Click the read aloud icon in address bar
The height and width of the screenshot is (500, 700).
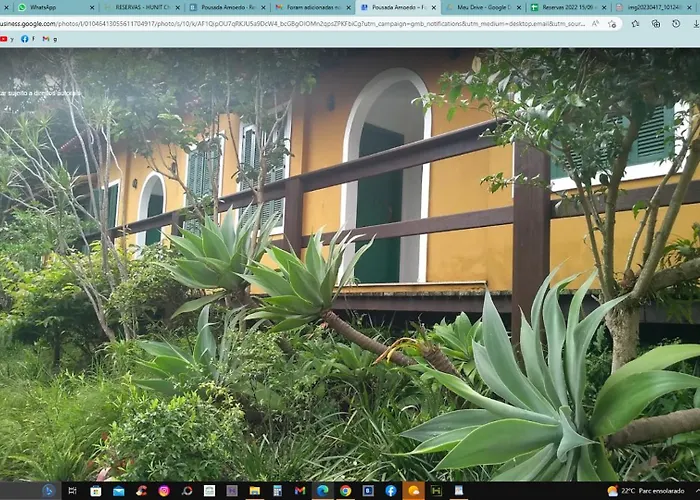pos(596,24)
